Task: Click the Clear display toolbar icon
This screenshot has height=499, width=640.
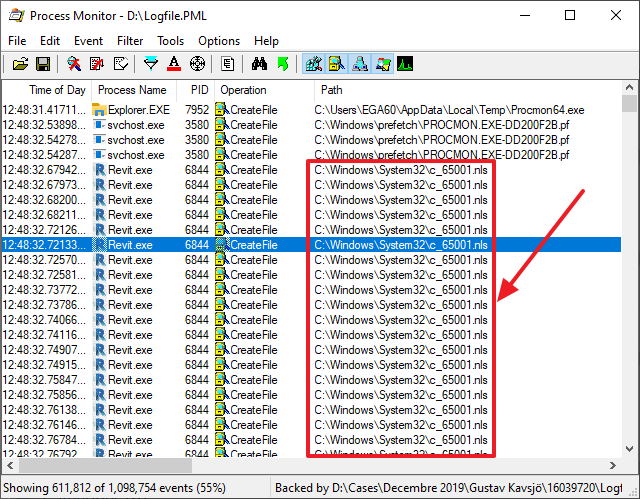Action: click(121, 64)
